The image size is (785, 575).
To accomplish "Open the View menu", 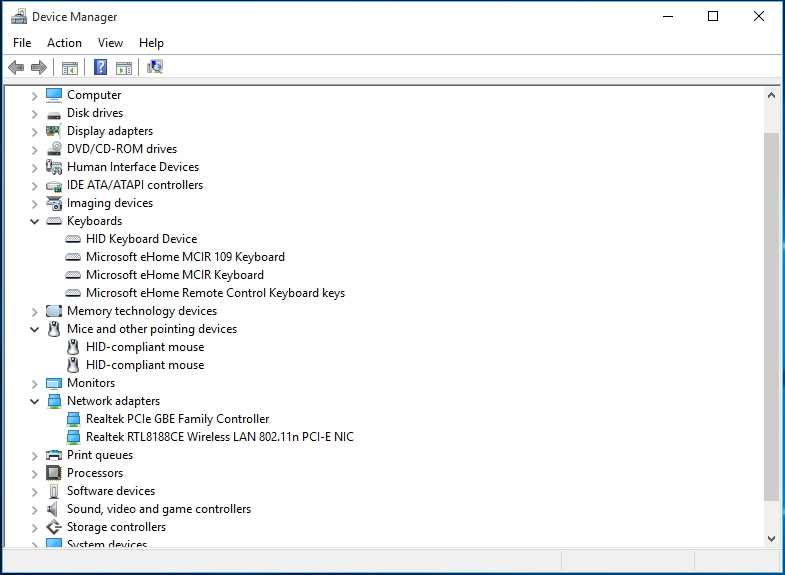I will 110,43.
